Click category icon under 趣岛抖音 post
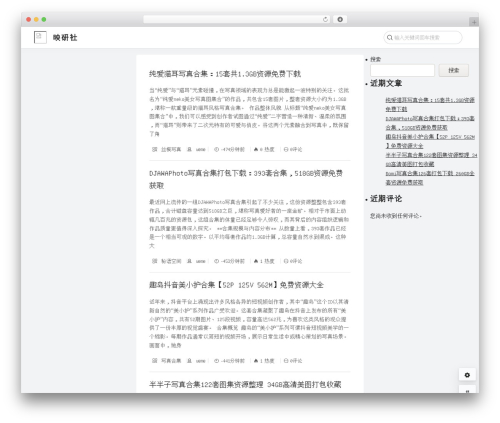 (154, 361)
